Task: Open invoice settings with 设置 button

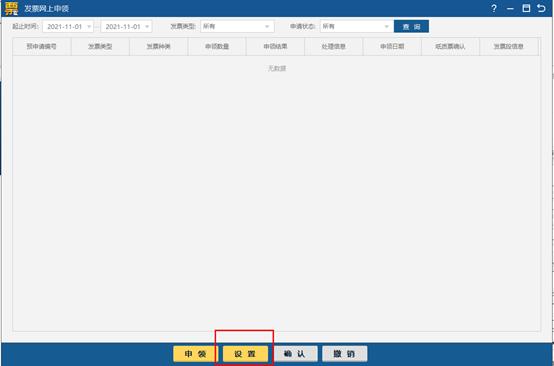Action: [x=245, y=354]
